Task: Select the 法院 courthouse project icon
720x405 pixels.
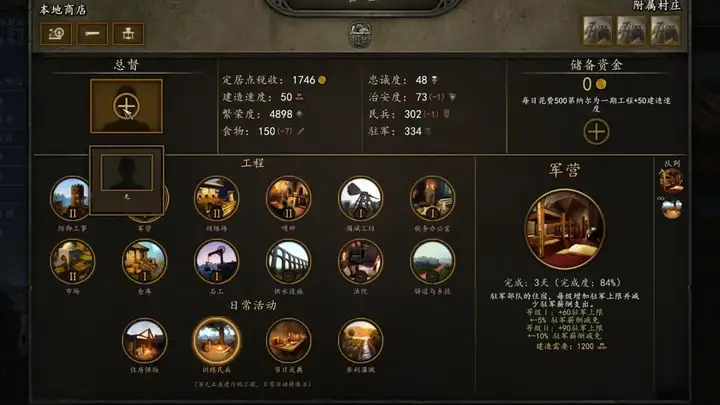Action: 360,262
